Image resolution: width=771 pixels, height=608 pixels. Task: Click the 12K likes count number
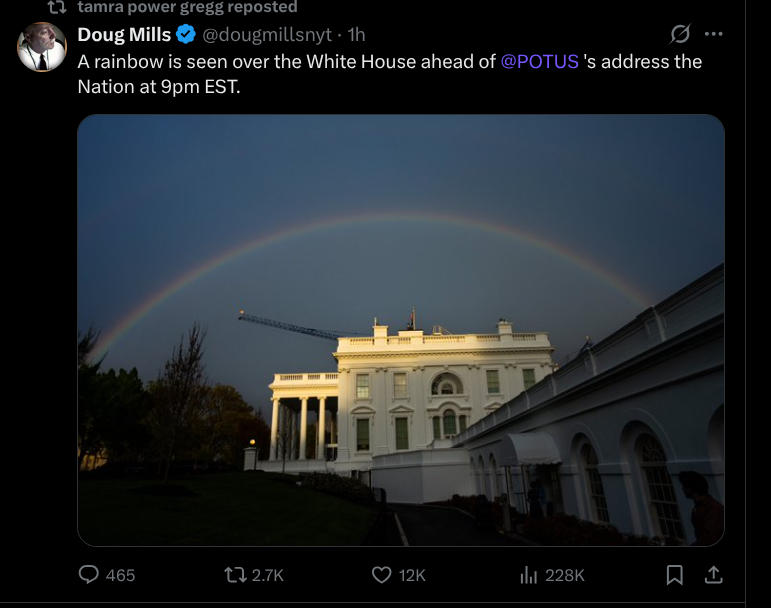tap(412, 575)
